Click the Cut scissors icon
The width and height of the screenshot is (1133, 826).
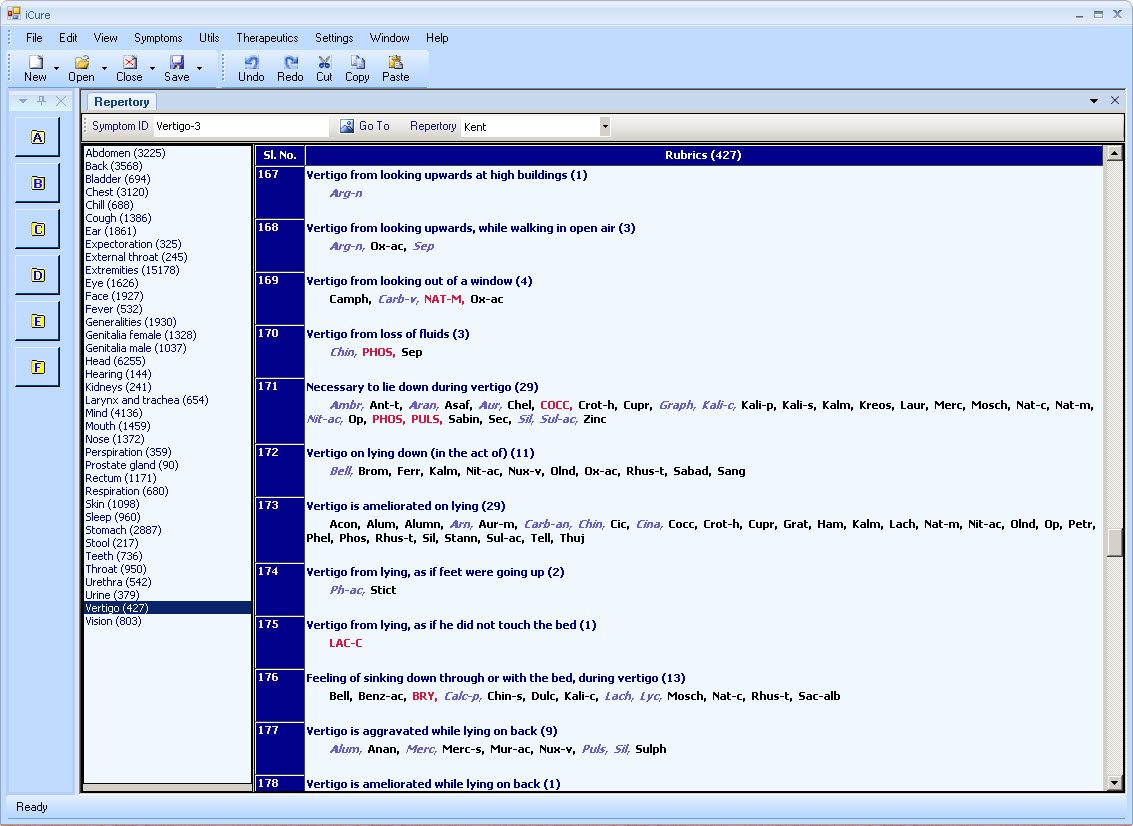tap(324, 62)
